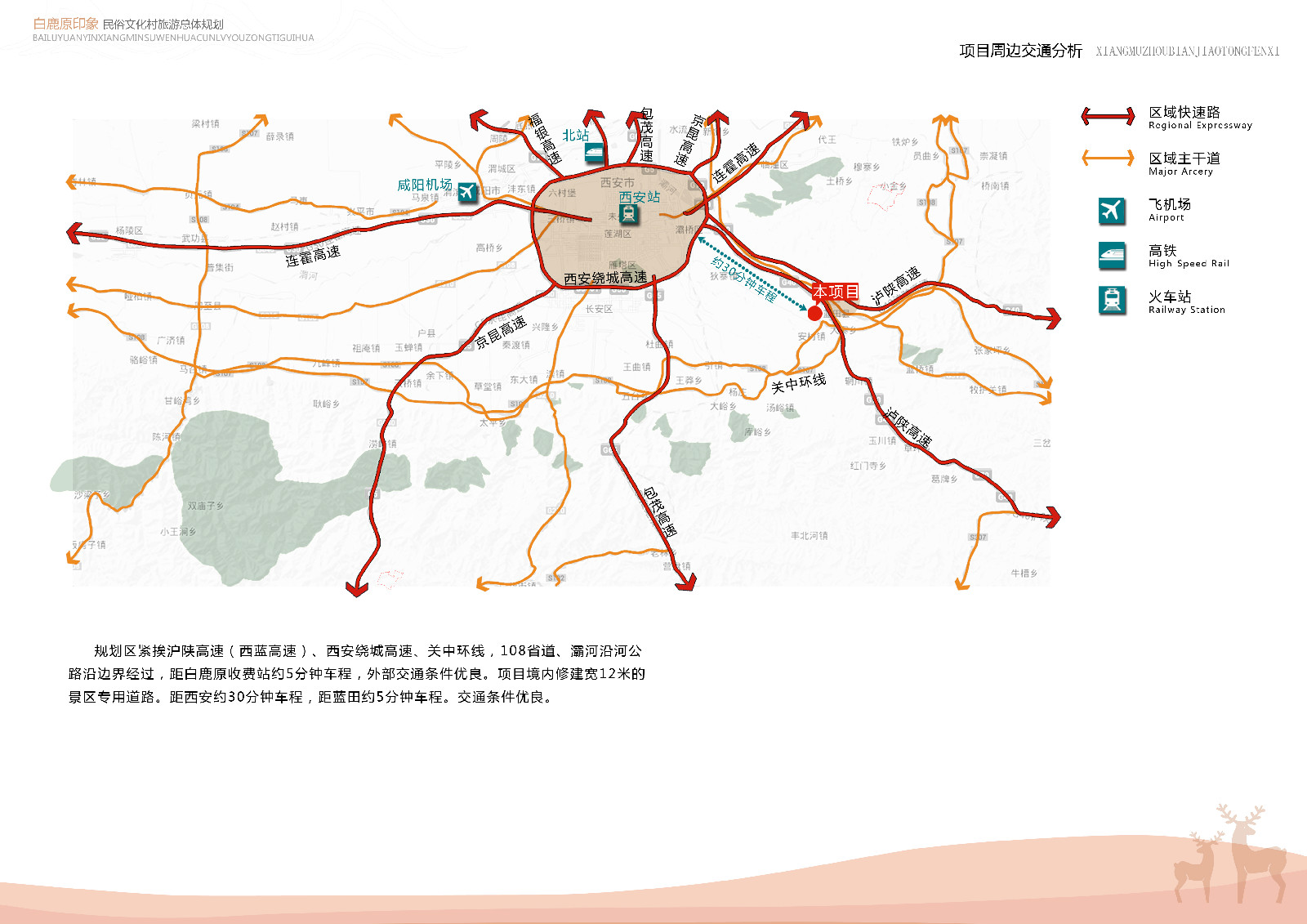The width and height of the screenshot is (1307, 924).
Task: Click the 丰北河镇 town label
Action: tap(809, 536)
